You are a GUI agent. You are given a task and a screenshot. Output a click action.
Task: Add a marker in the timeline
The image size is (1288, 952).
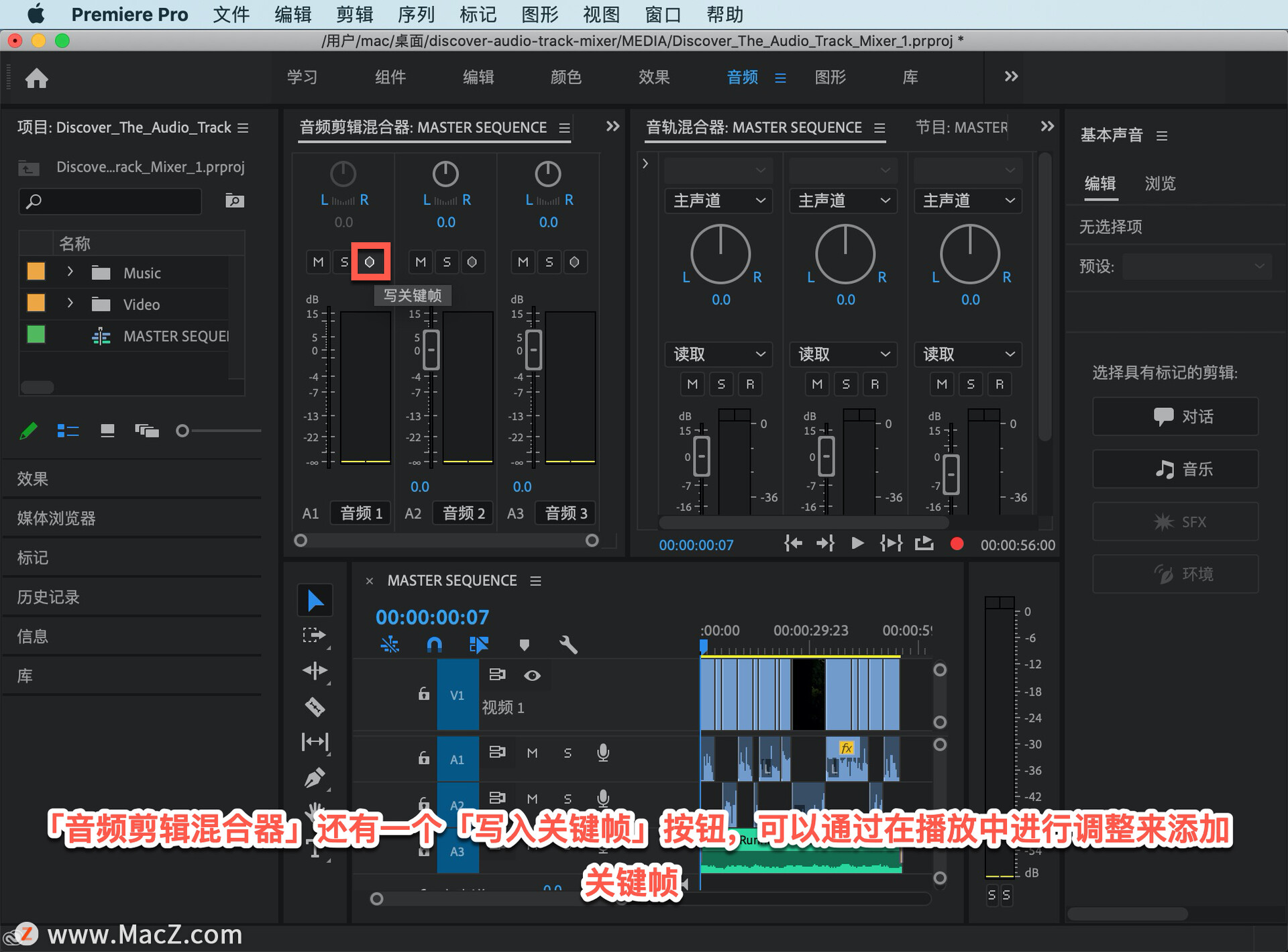[x=524, y=645]
